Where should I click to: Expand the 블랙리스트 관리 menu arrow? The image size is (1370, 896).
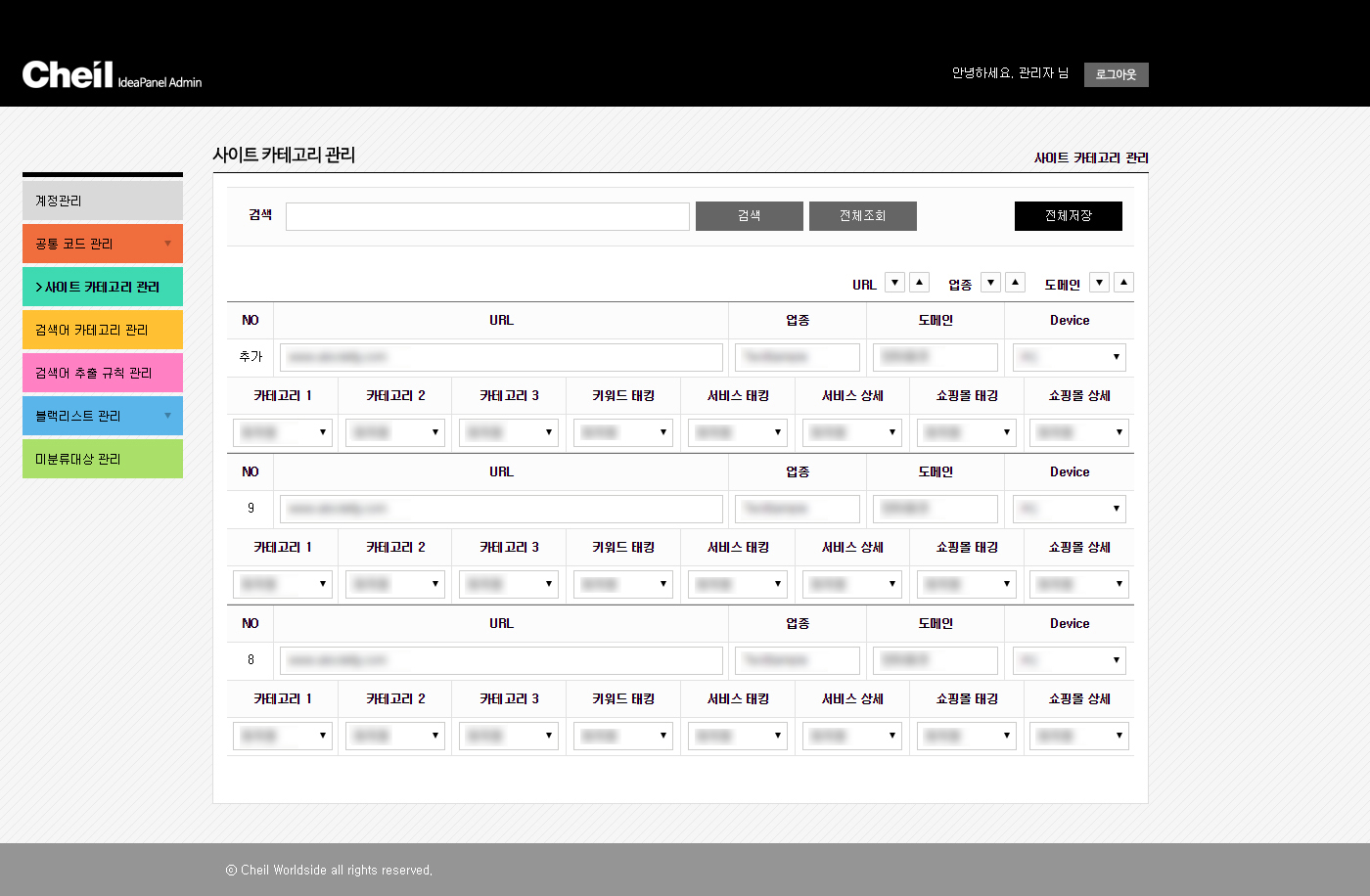pyautogui.click(x=167, y=416)
